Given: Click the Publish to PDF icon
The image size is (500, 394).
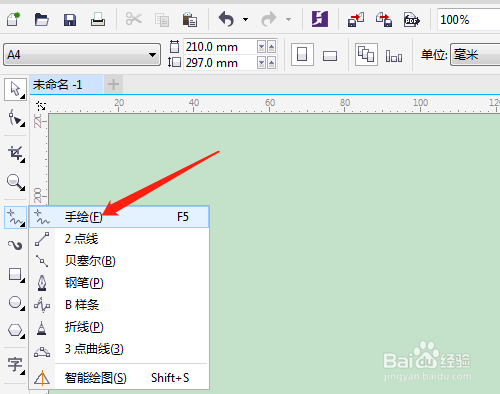Looking at the screenshot, I should pos(412,20).
